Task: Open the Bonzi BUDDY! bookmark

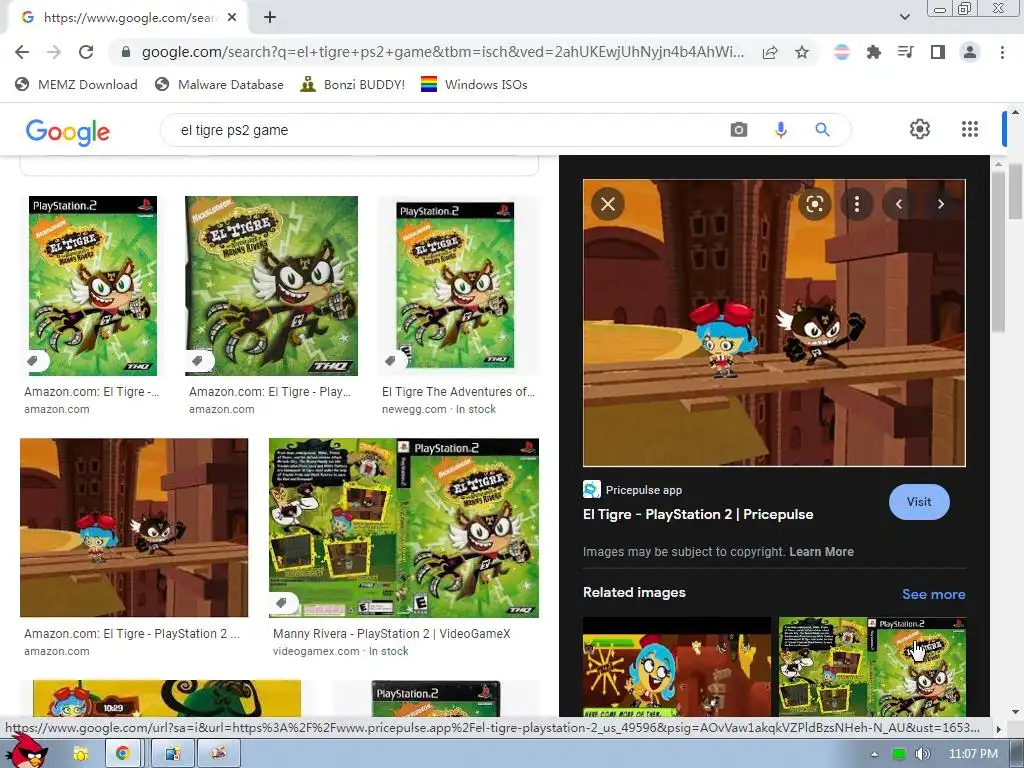Action: click(x=353, y=84)
